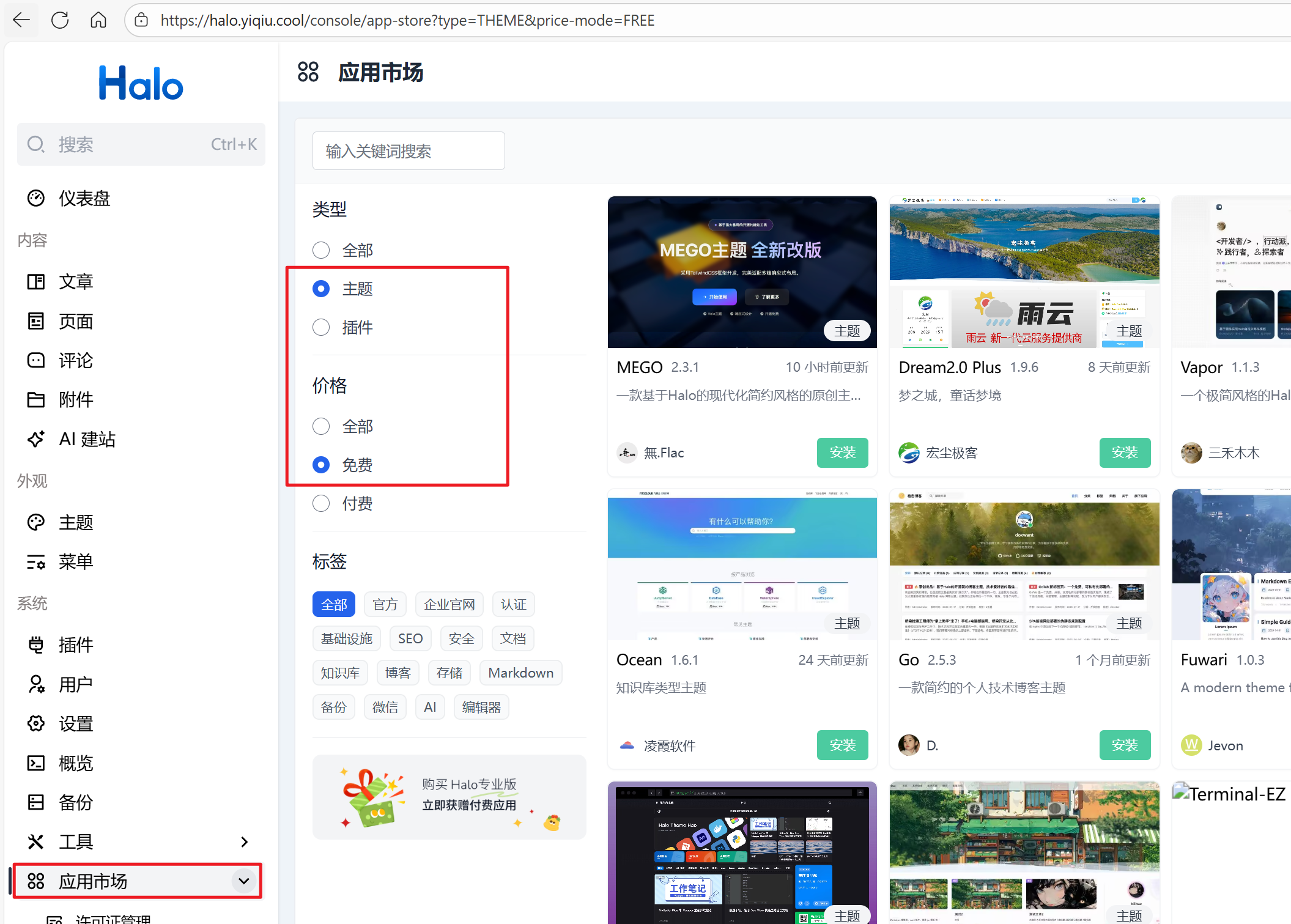
Task: Select the Markdown tag filter
Action: 520,673
